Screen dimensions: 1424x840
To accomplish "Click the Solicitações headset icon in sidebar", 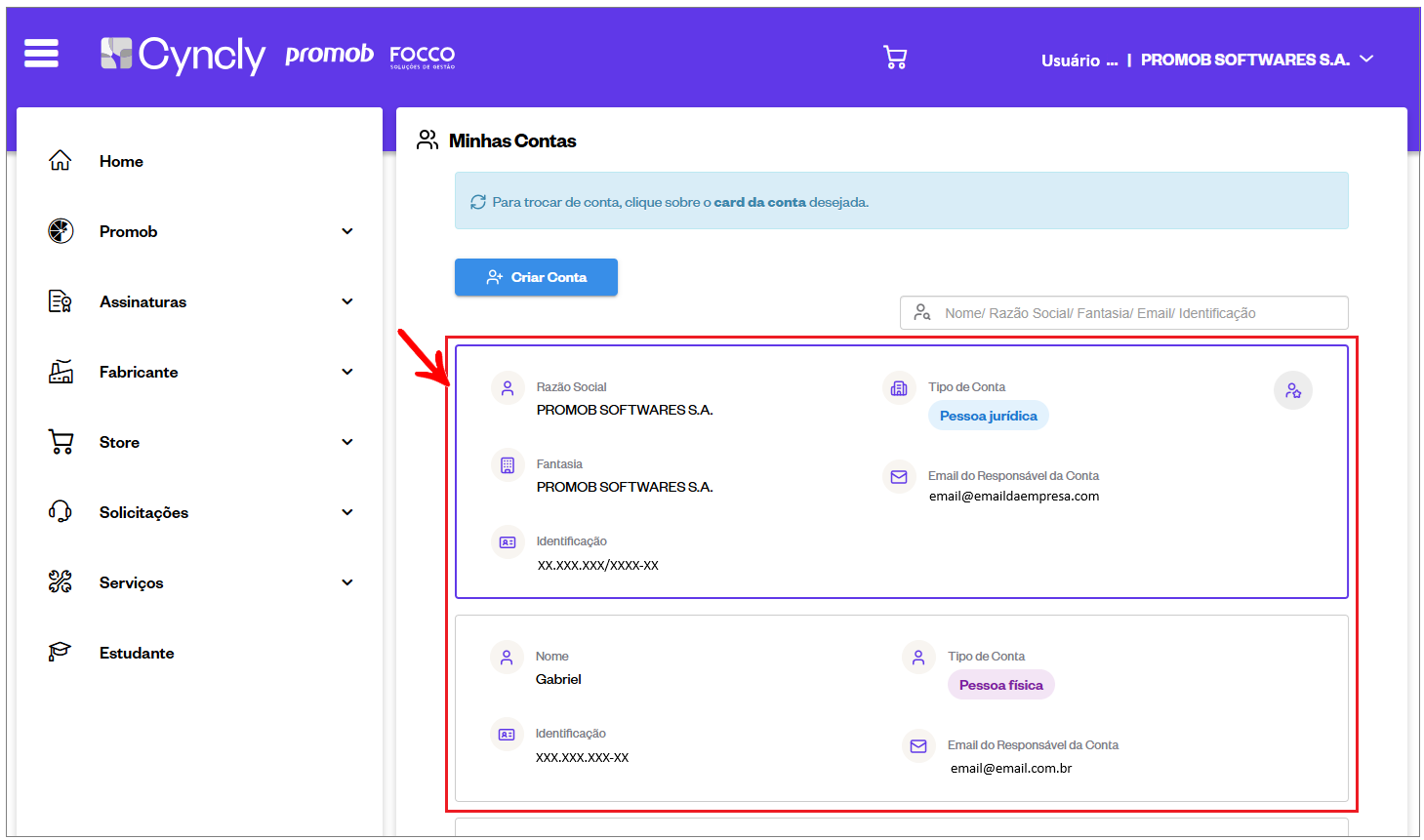I will pyautogui.click(x=61, y=512).
